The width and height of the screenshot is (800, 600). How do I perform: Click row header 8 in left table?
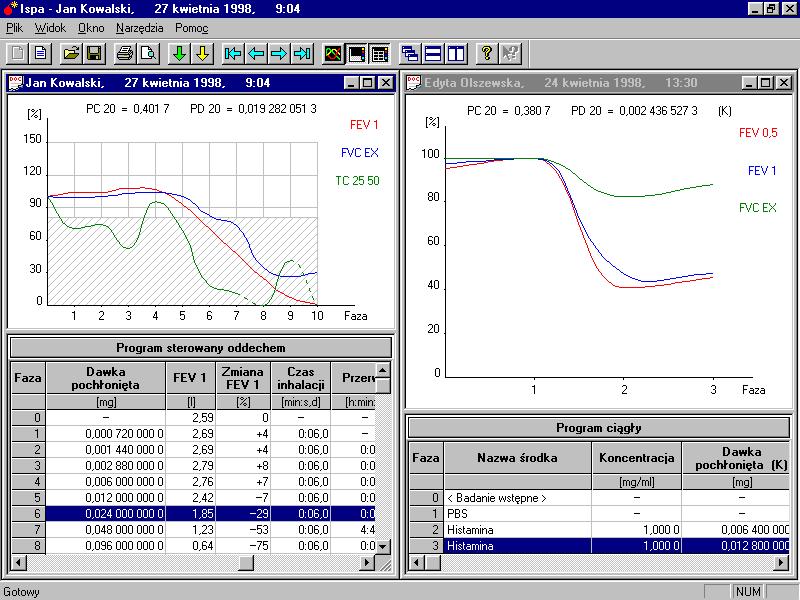coord(28,546)
